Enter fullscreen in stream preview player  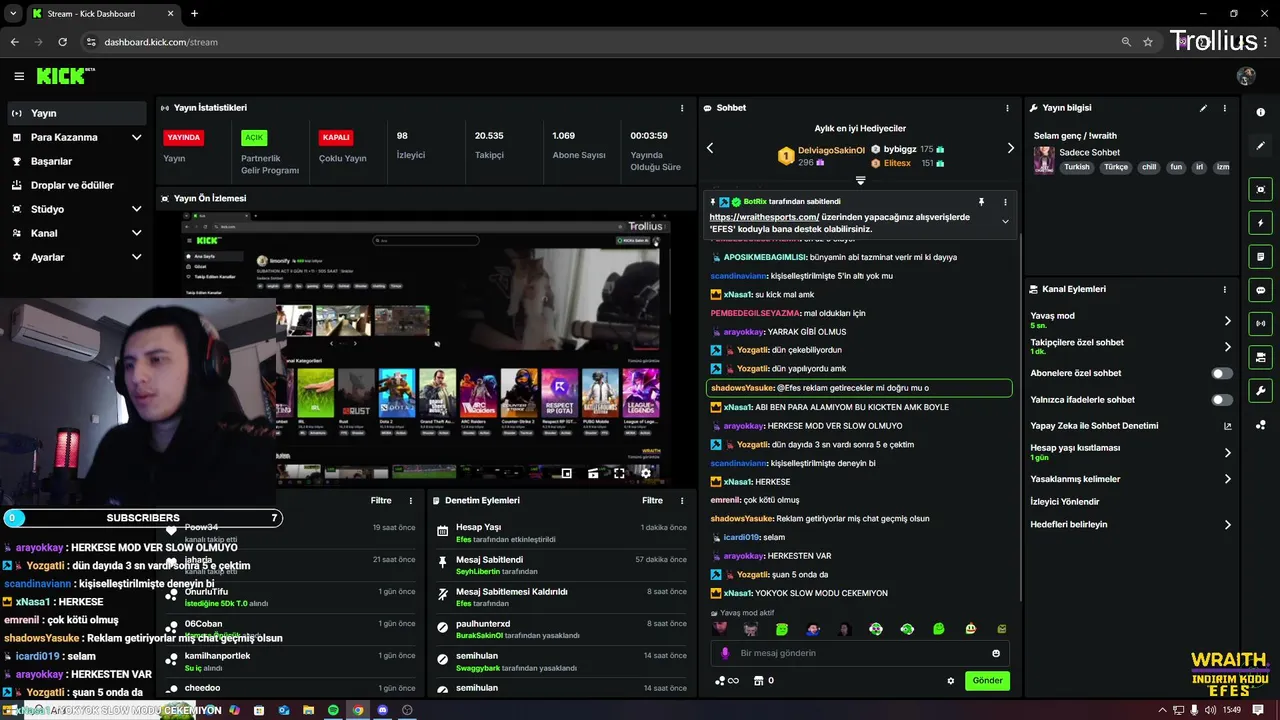click(619, 474)
